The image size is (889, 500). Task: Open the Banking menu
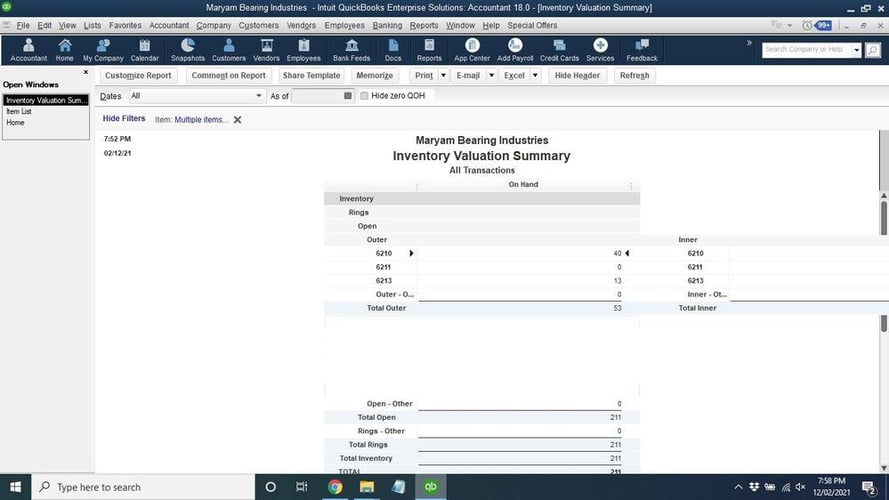[387, 26]
